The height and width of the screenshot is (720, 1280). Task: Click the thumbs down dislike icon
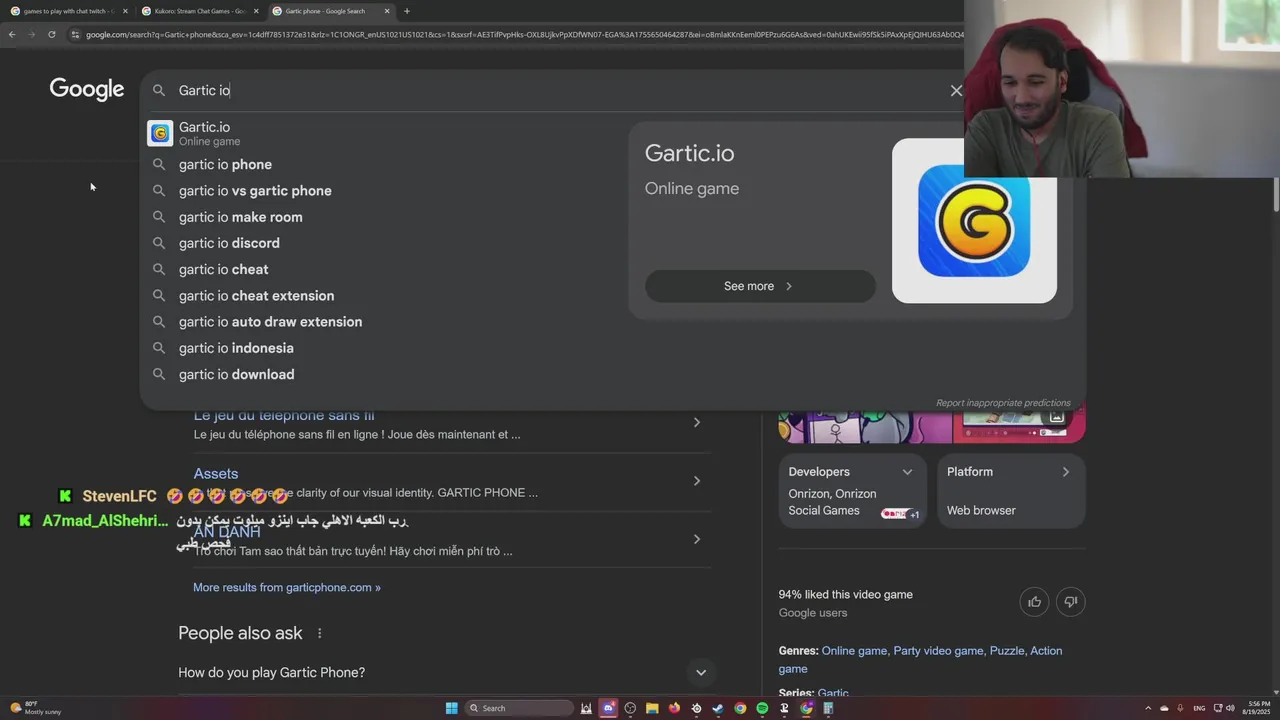pos(1070,601)
